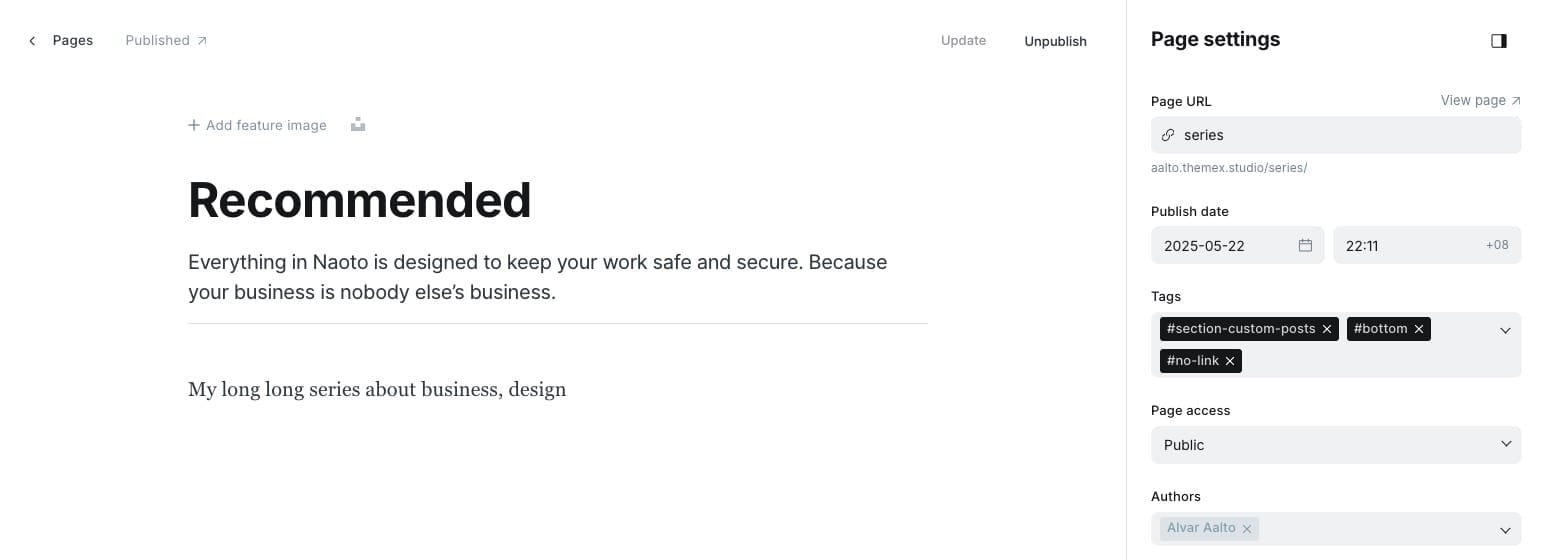Remove author Alvar Aalto

[x=1247, y=529]
